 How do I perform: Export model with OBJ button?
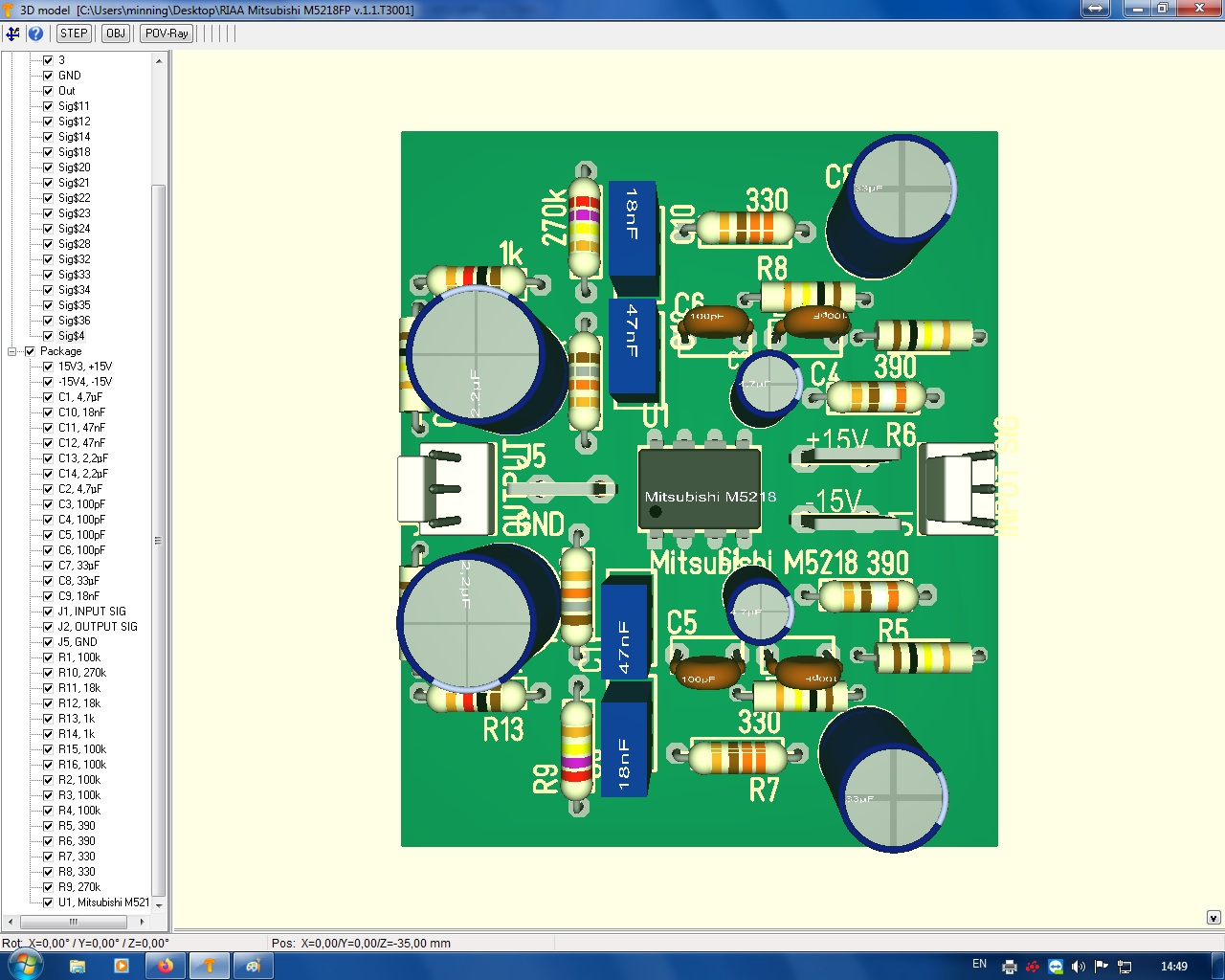(x=116, y=33)
